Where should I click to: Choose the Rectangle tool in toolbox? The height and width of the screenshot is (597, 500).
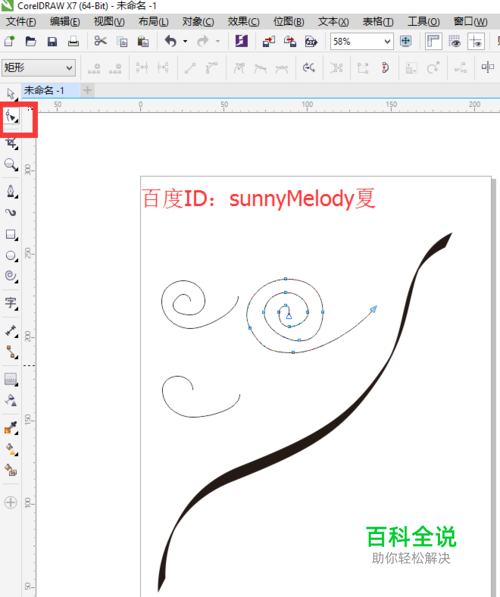pyautogui.click(x=11, y=234)
